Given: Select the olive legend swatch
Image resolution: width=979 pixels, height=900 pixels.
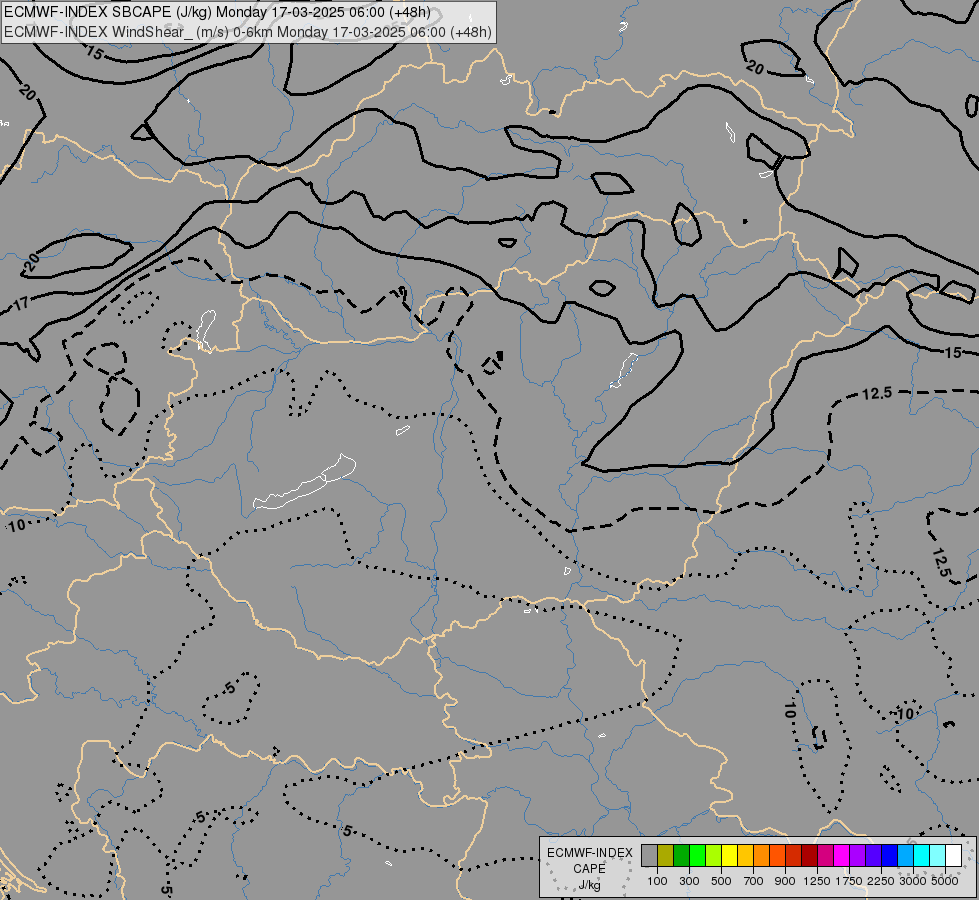Looking at the screenshot, I should pos(666,856).
